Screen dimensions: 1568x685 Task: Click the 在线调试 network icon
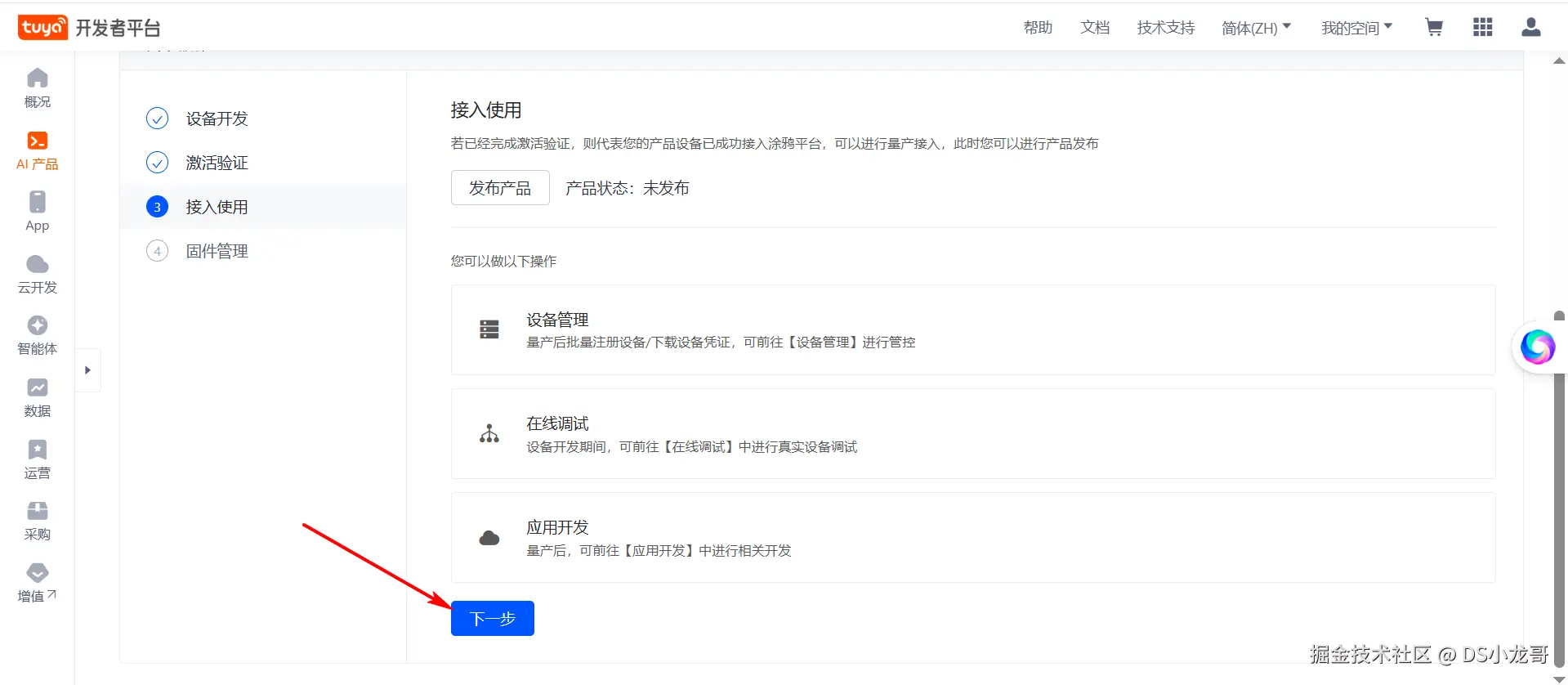(x=489, y=433)
